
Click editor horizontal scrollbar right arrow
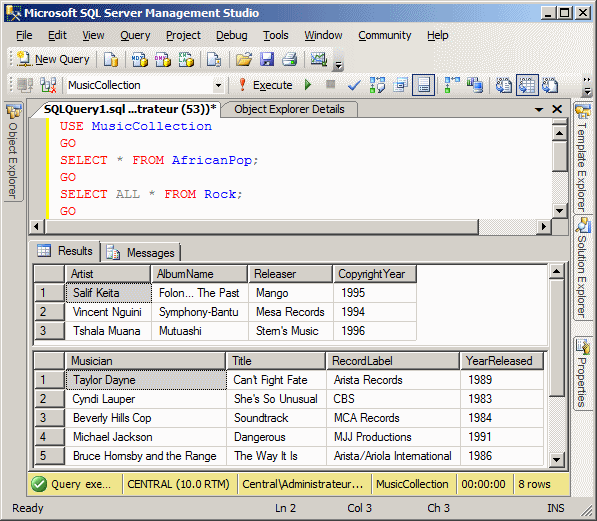tap(544, 227)
